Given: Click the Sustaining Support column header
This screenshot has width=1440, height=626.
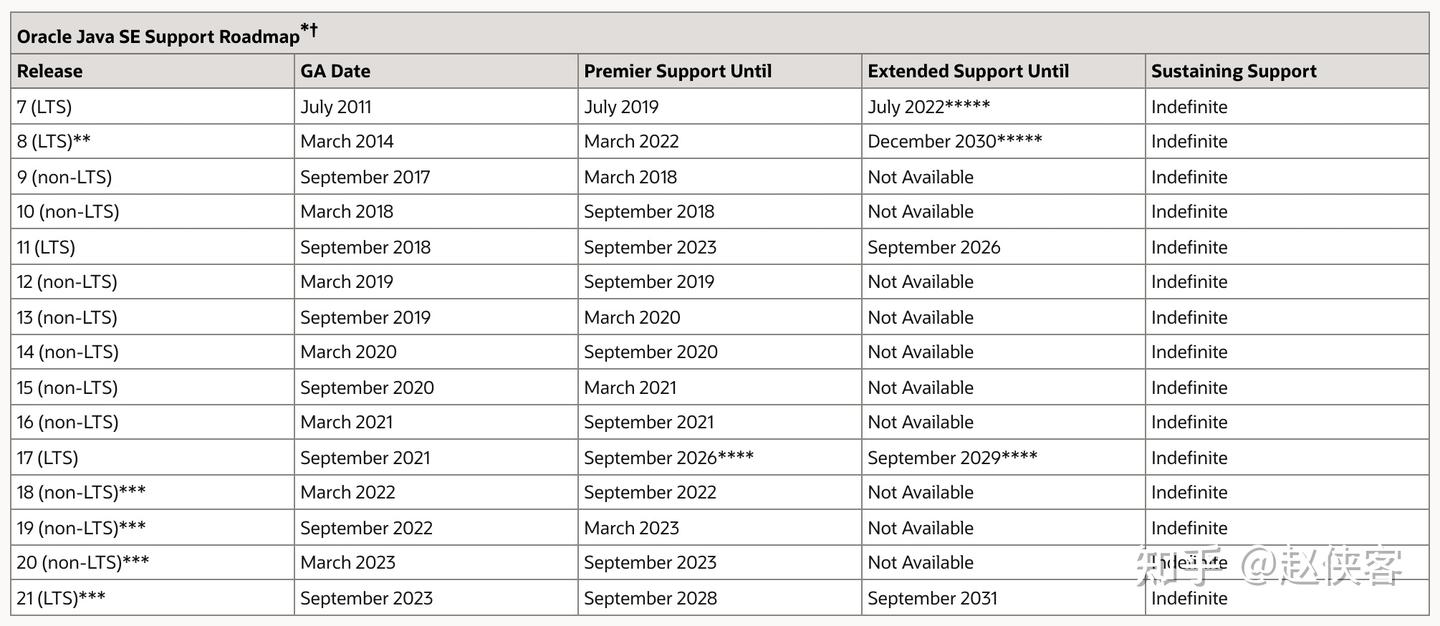Looking at the screenshot, I should 1233,71.
